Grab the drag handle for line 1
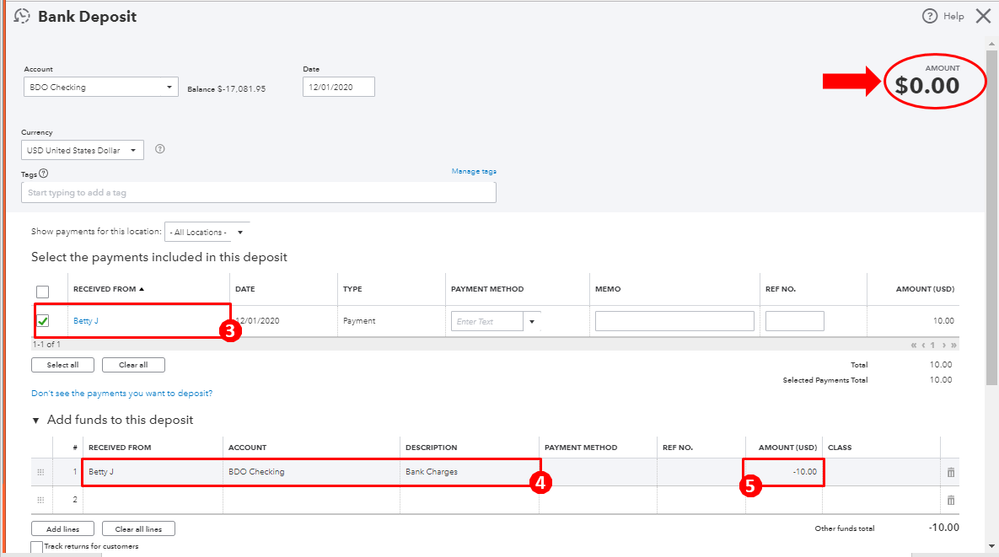The width and height of the screenshot is (999, 557). click(41, 472)
